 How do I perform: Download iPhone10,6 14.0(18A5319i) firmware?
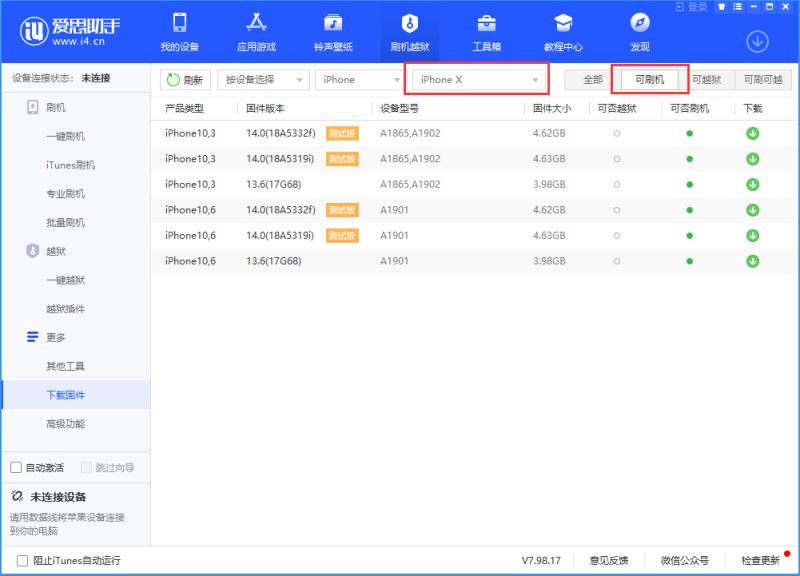pyautogui.click(x=753, y=235)
